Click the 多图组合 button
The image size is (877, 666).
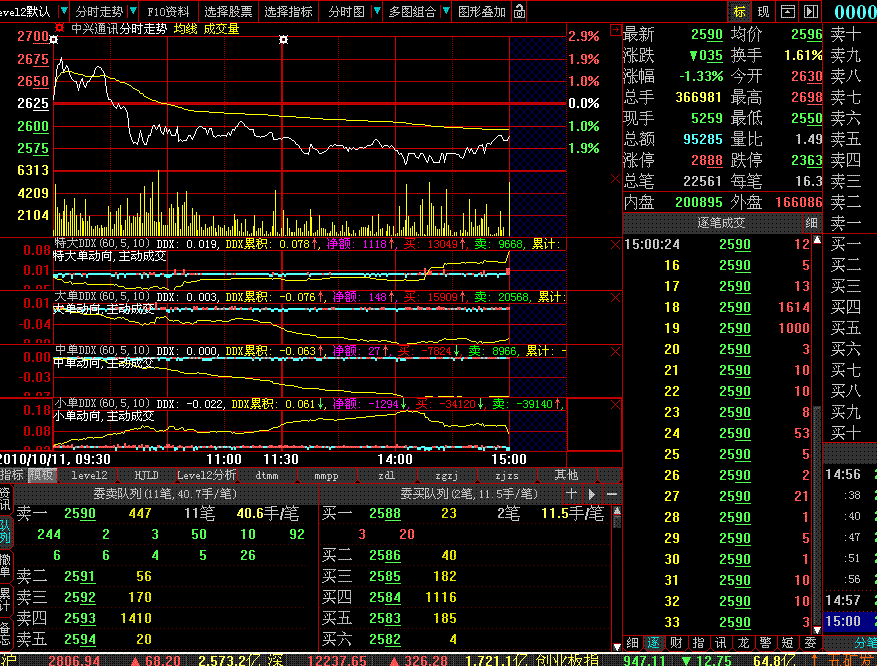pos(412,11)
